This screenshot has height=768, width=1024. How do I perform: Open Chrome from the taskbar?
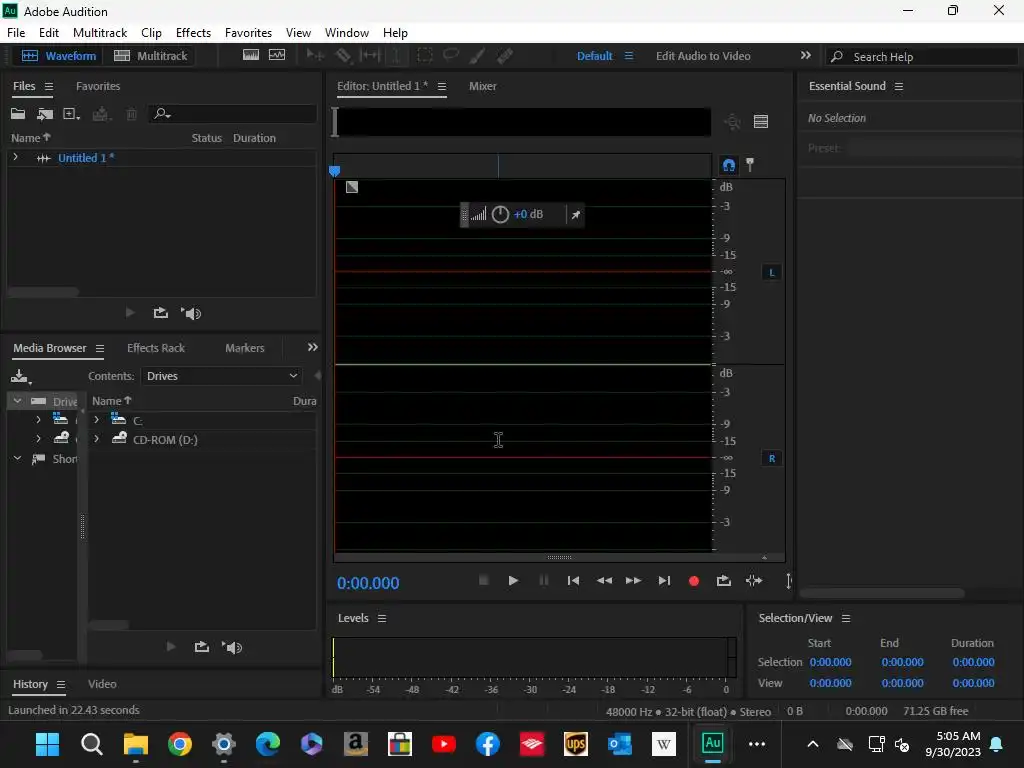(x=180, y=744)
